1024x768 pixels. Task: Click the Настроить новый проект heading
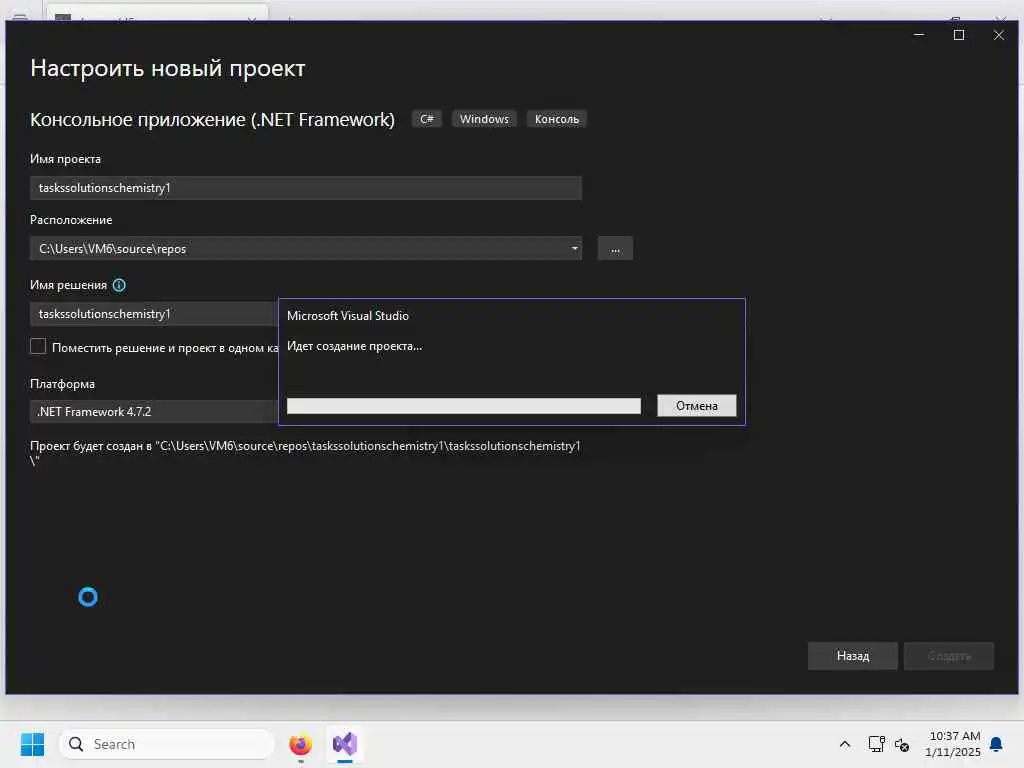168,69
